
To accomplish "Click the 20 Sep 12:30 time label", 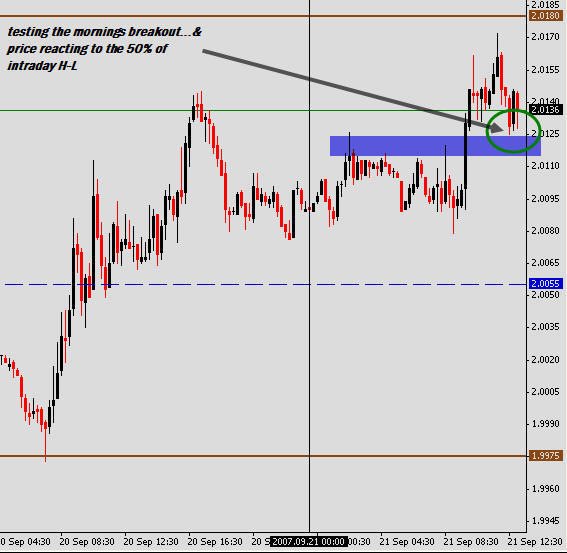I will pyautogui.click(x=151, y=542).
